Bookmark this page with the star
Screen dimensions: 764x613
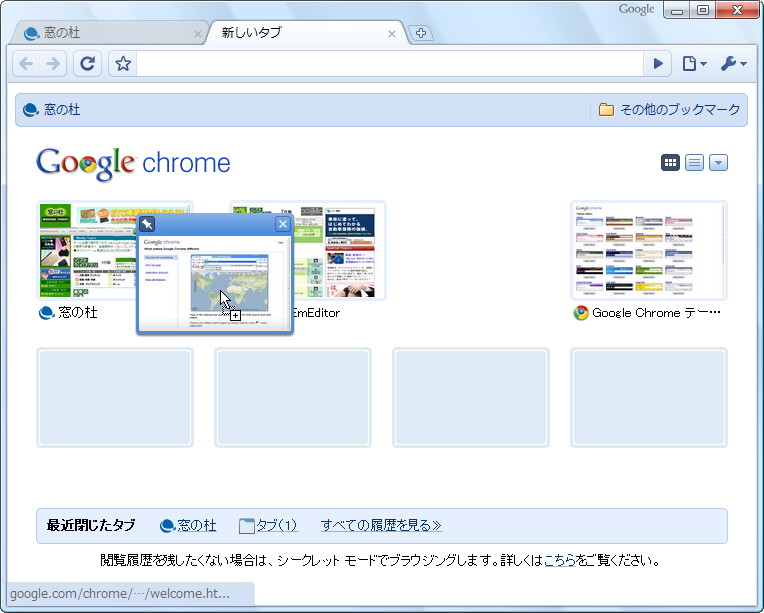[x=123, y=63]
